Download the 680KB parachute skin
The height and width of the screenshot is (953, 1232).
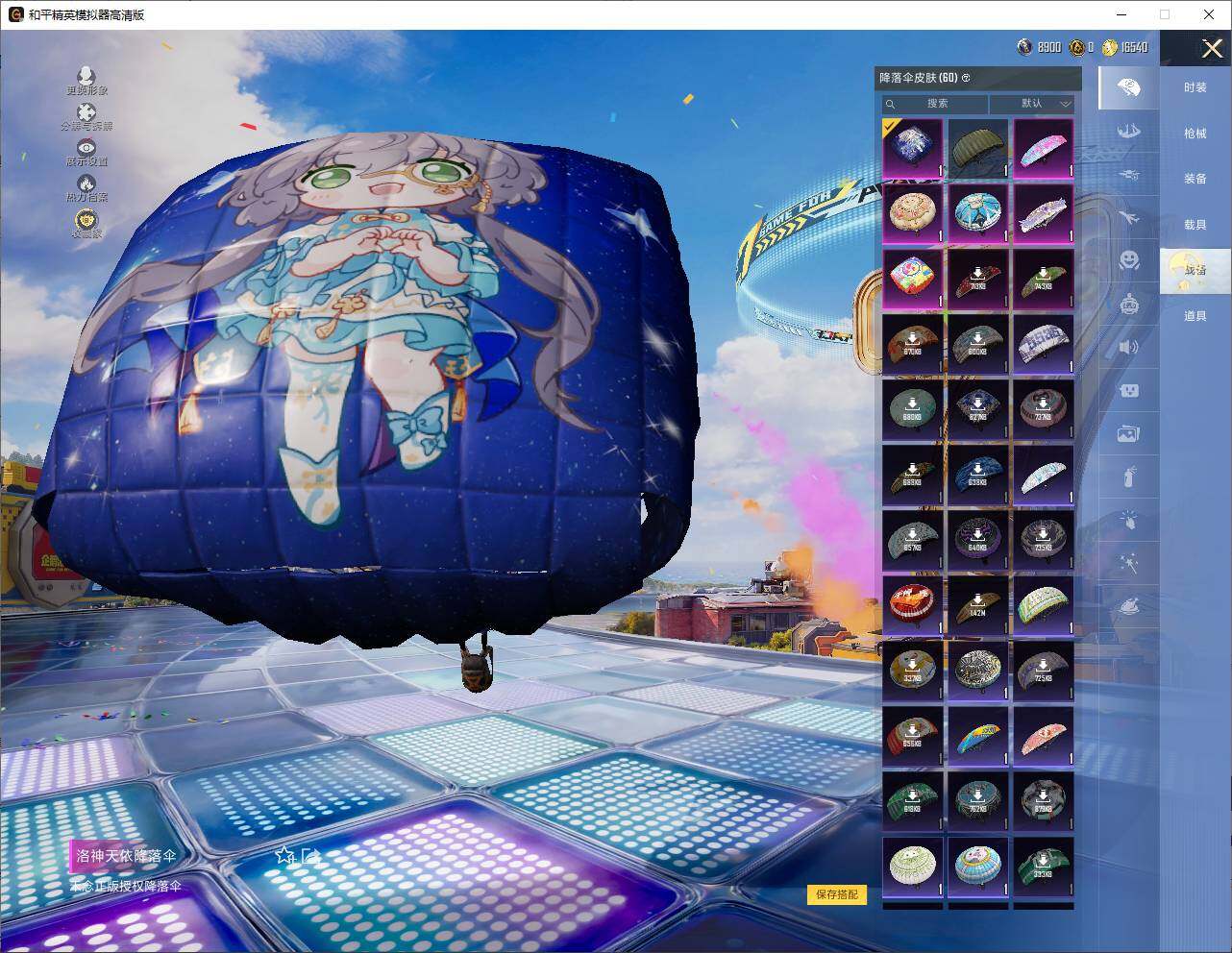(913, 409)
